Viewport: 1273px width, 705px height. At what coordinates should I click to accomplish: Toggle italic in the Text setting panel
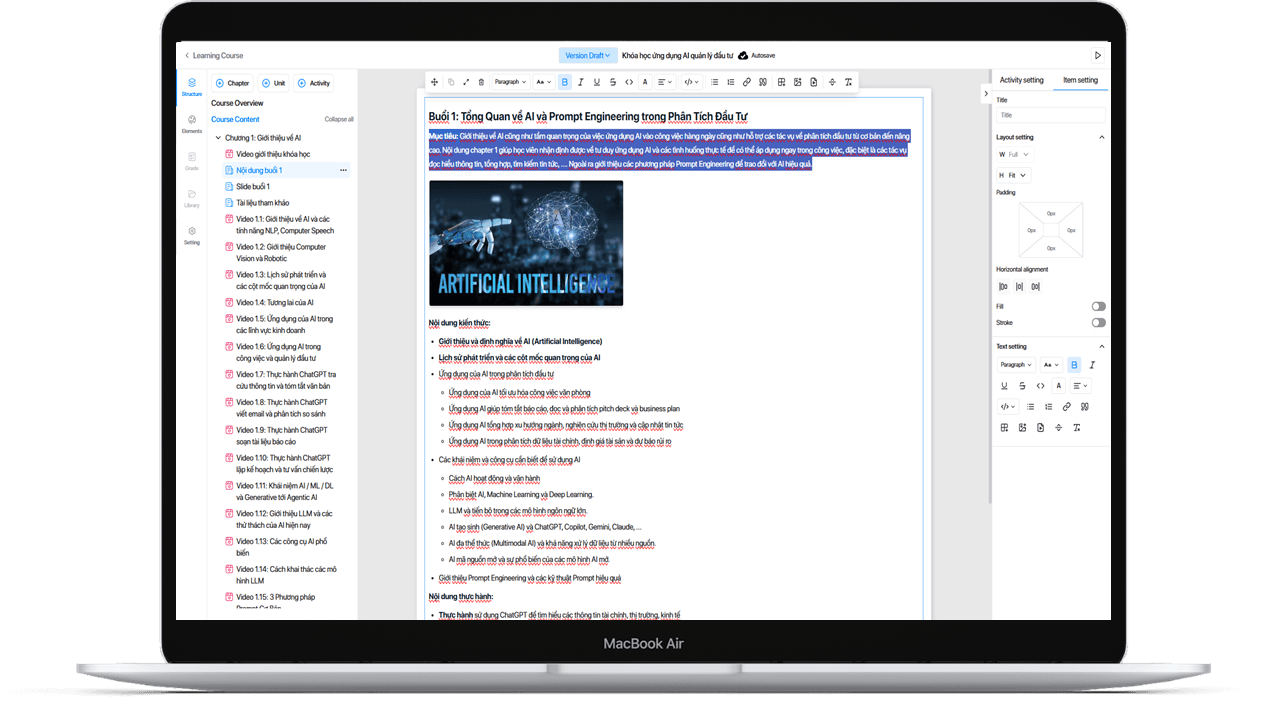(1092, 365)
